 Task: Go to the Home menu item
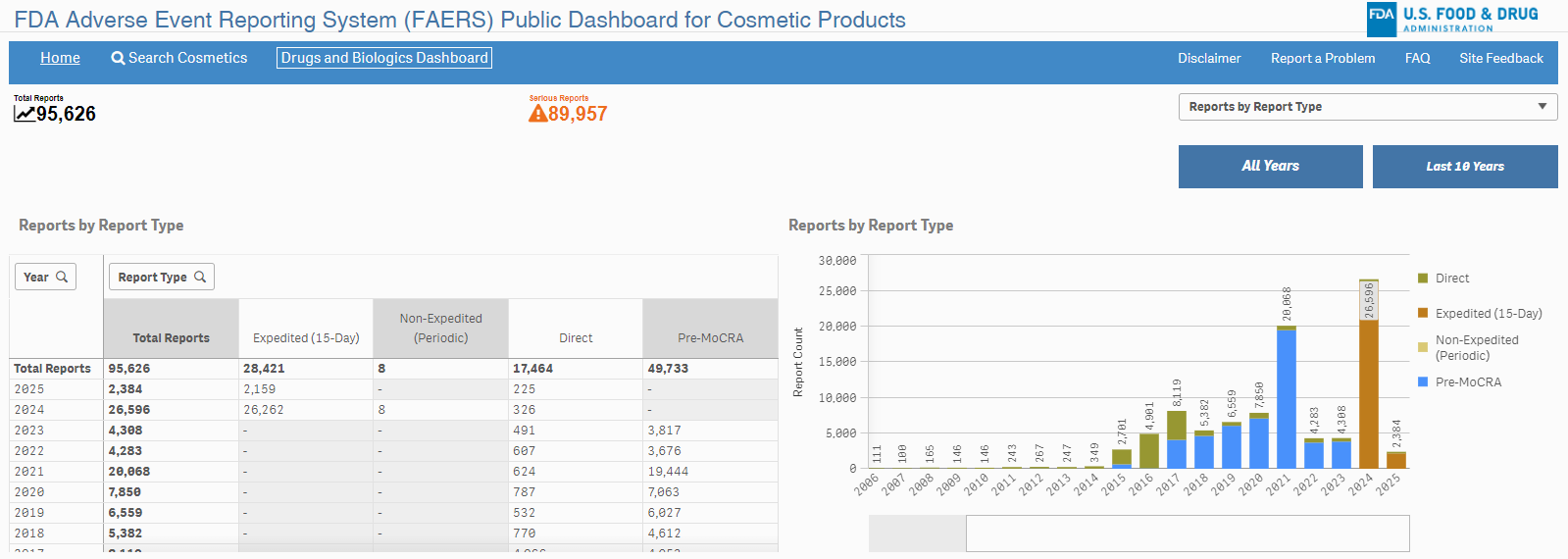60,58
